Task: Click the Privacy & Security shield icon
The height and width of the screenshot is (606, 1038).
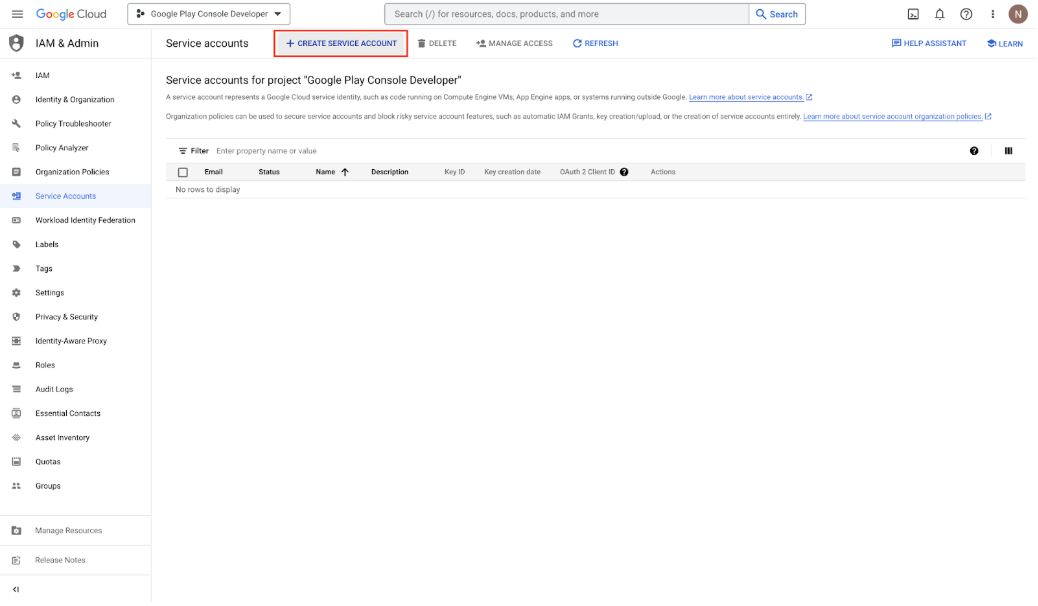Action: pos(17,317)
